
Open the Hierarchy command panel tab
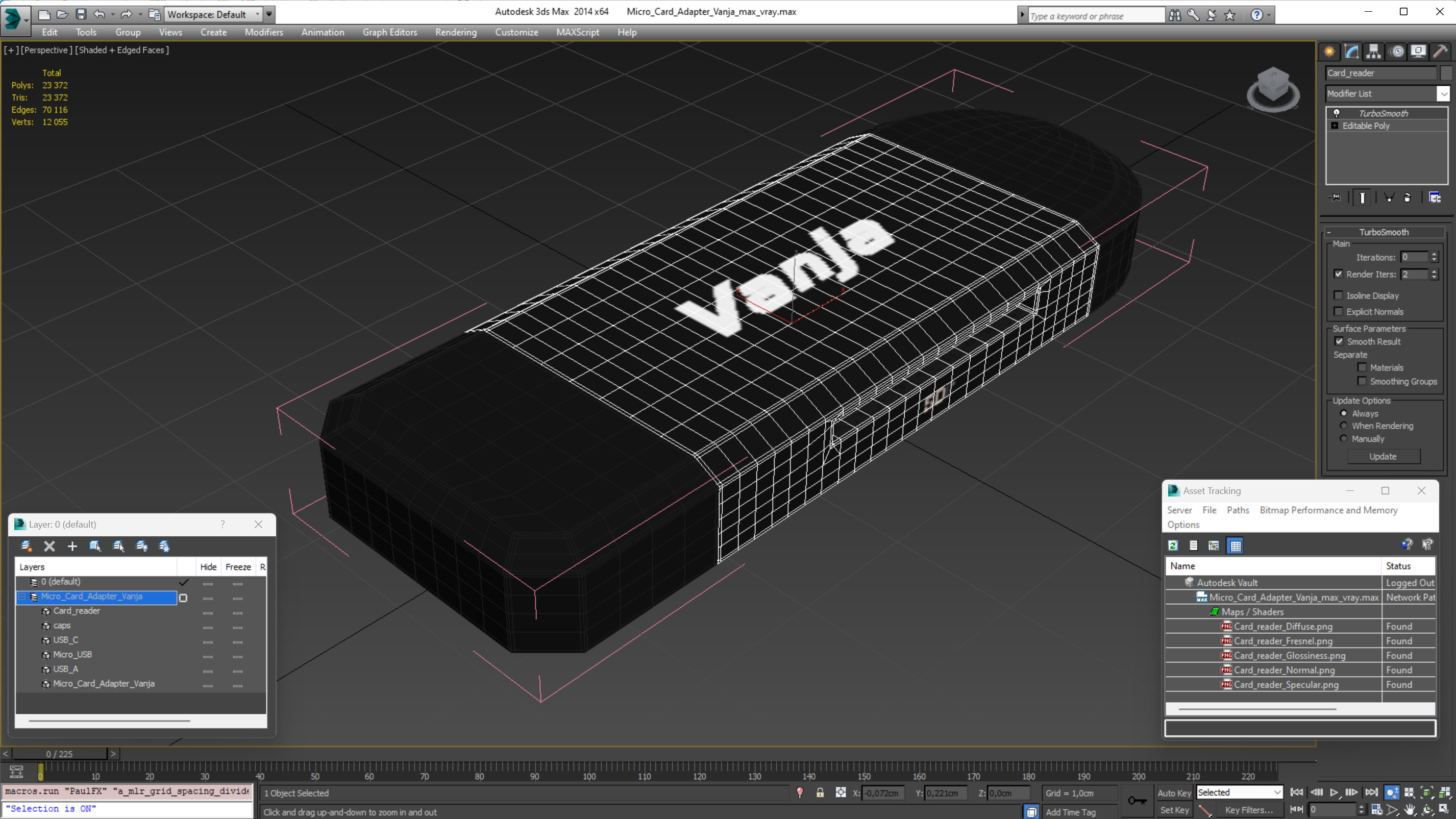point(1373,52)
